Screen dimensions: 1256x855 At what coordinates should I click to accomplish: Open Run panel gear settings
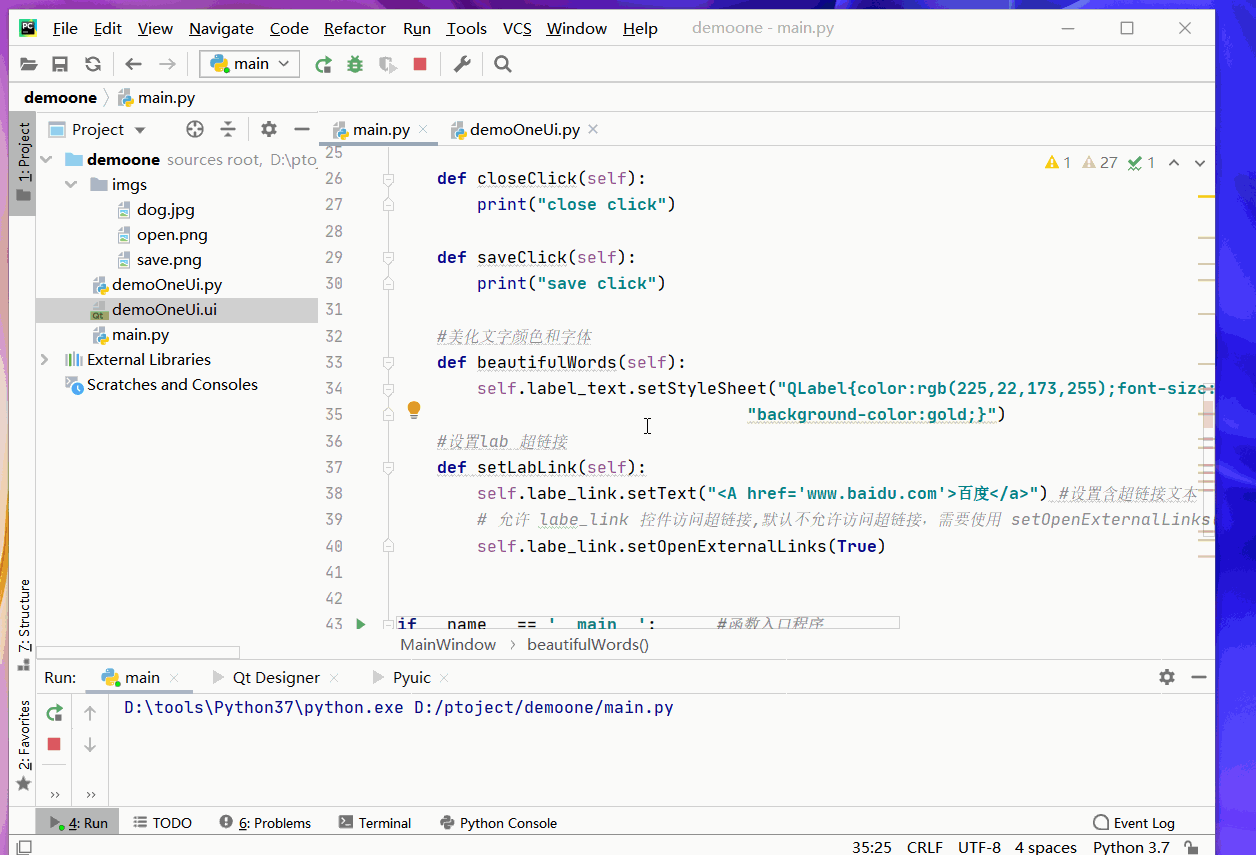click(1167, 677)
